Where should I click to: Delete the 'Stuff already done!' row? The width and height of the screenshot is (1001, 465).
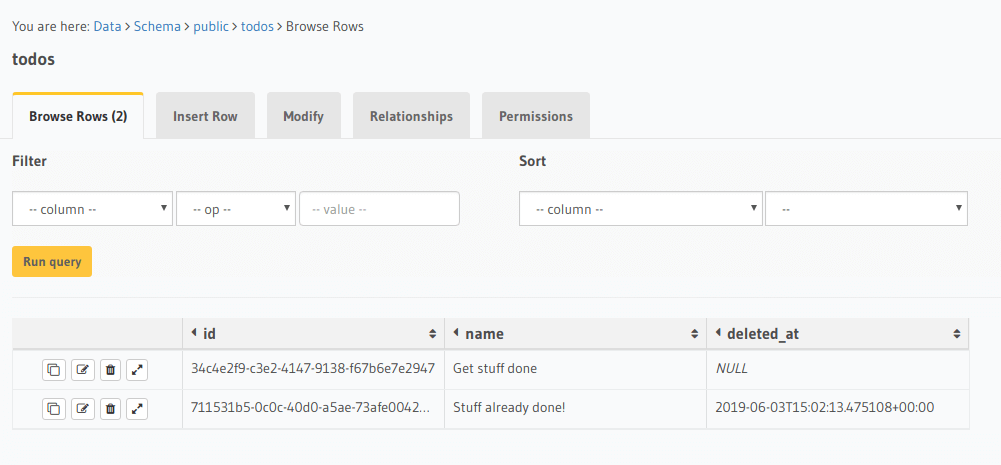click(110, 408)
